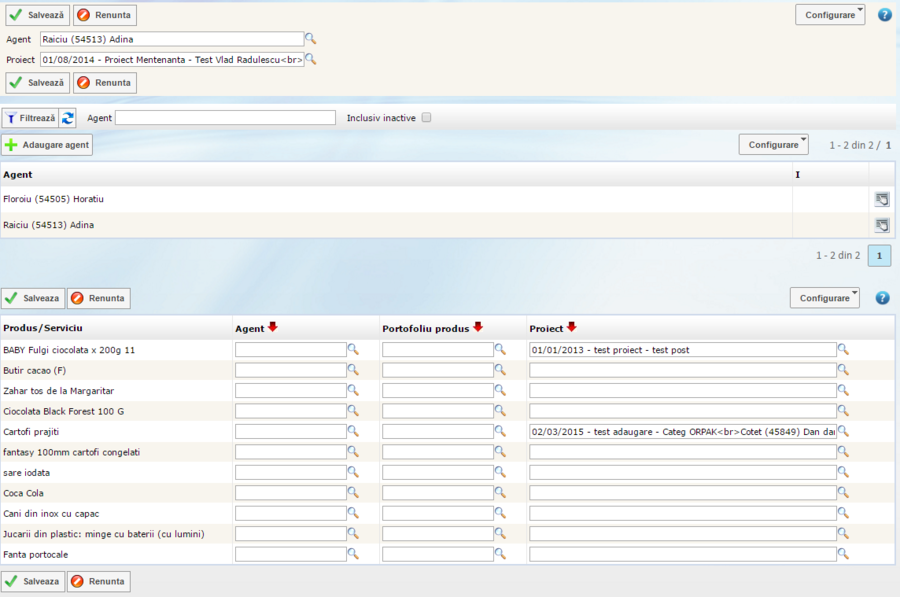The width and height of the screenshot is (900, 597).
Task: Open Configurare dropdown beside Adaugare agent
Action: coord(773,145)
